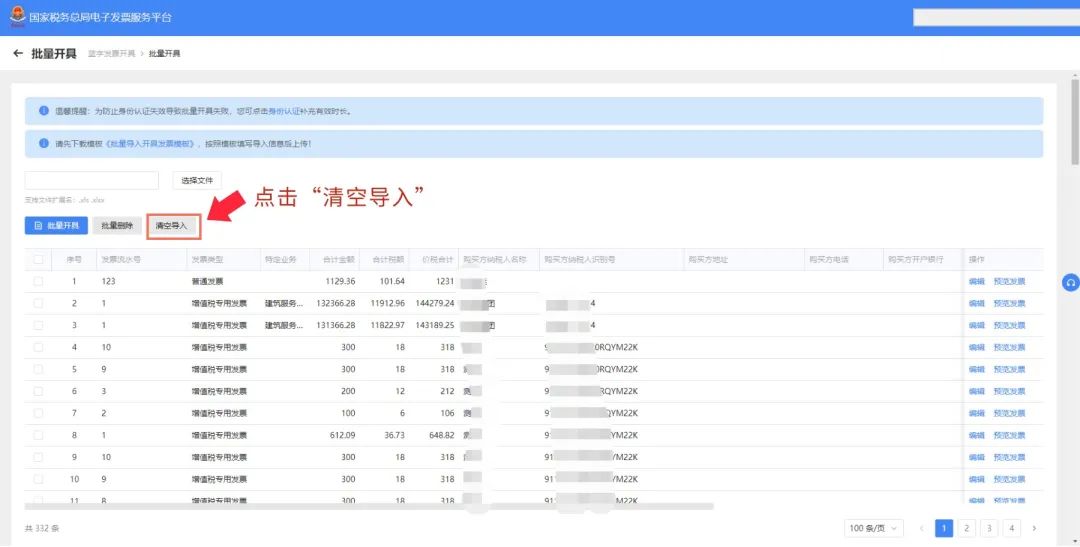Click the 发票类型 column header
This screenshot has height=547, width=1080.
207,260
